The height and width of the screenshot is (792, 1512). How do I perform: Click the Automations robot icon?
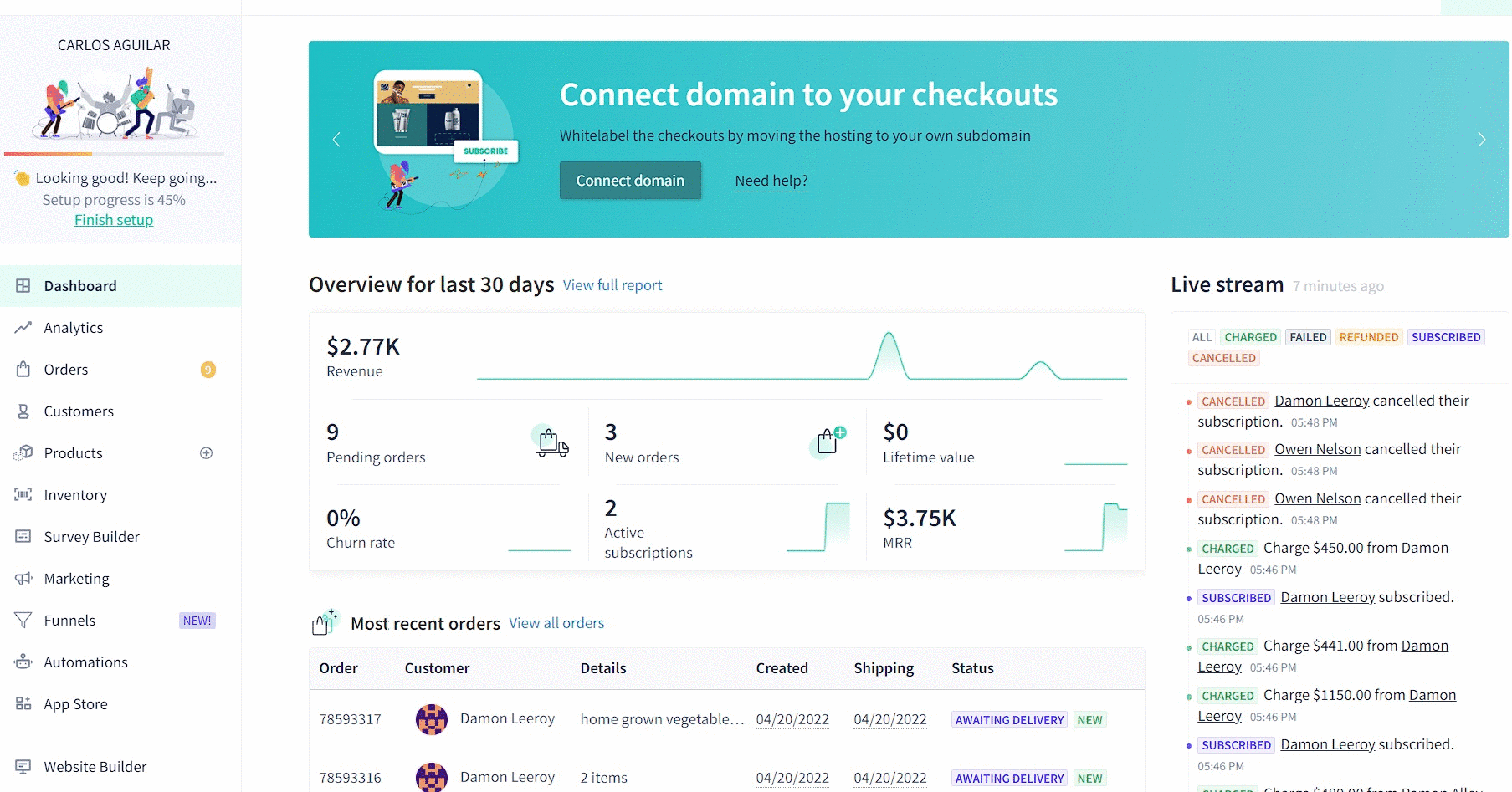[23, 662]
